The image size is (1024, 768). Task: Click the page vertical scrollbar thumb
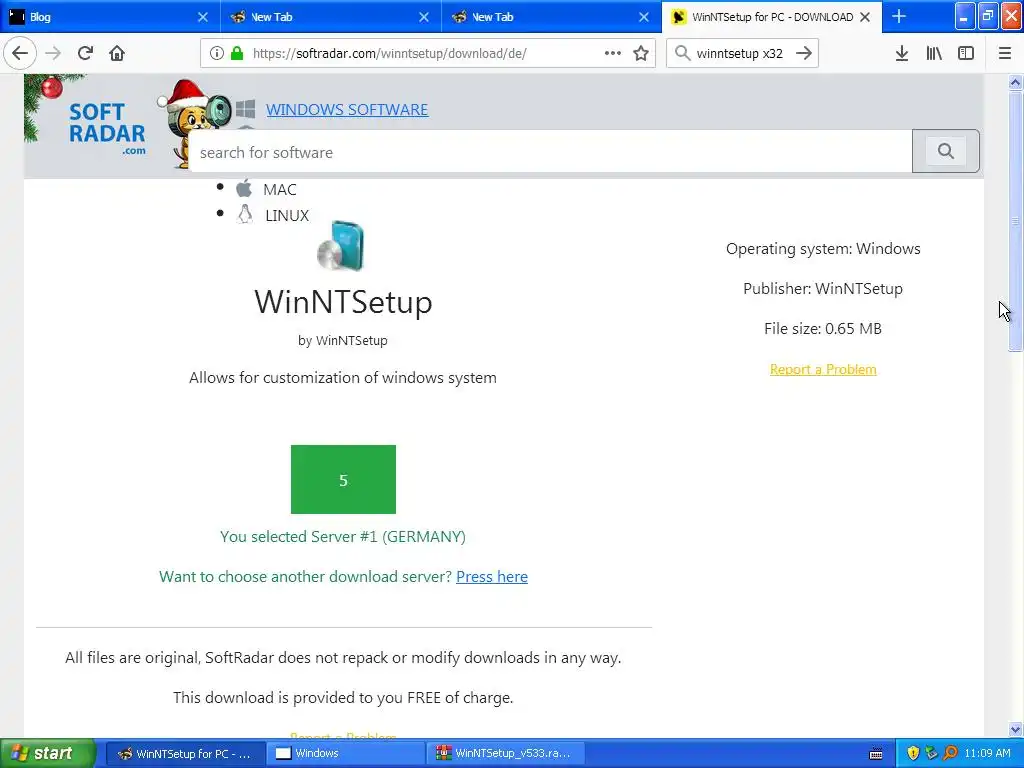(x=1015, y=221)
